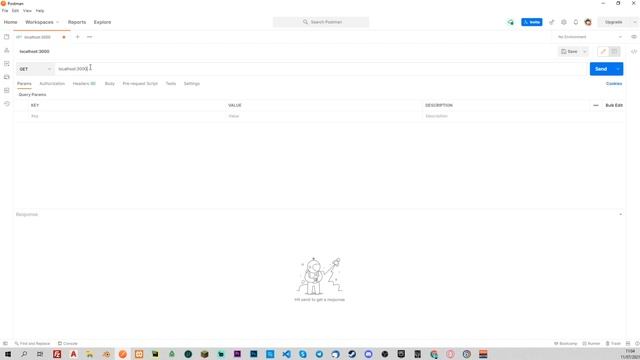This screenshot has width=640, height=360.
Task: Open the code snippet icon
Action: point(634,51)
